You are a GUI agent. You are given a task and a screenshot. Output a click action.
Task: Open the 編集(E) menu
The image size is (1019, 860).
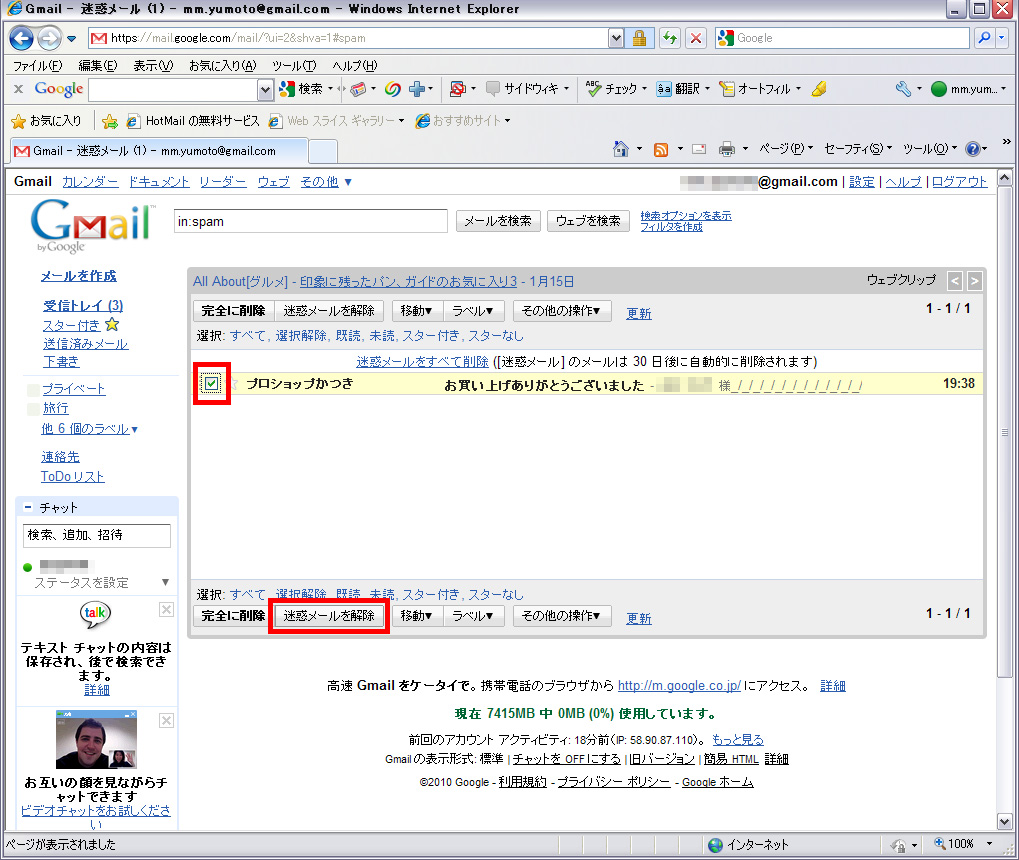(x=98, y=66)
